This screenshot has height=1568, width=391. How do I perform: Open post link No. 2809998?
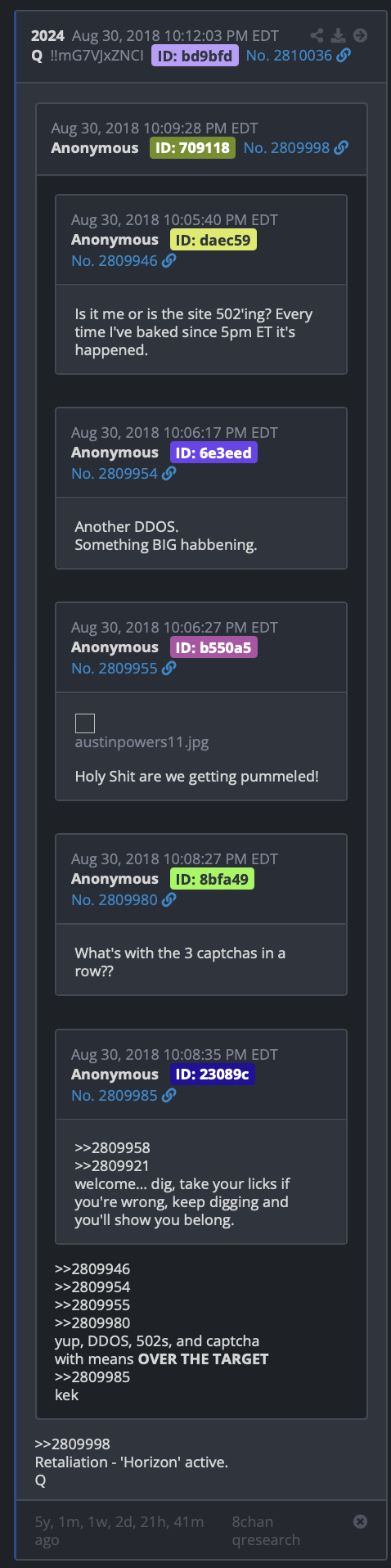(x=286, y=148)
